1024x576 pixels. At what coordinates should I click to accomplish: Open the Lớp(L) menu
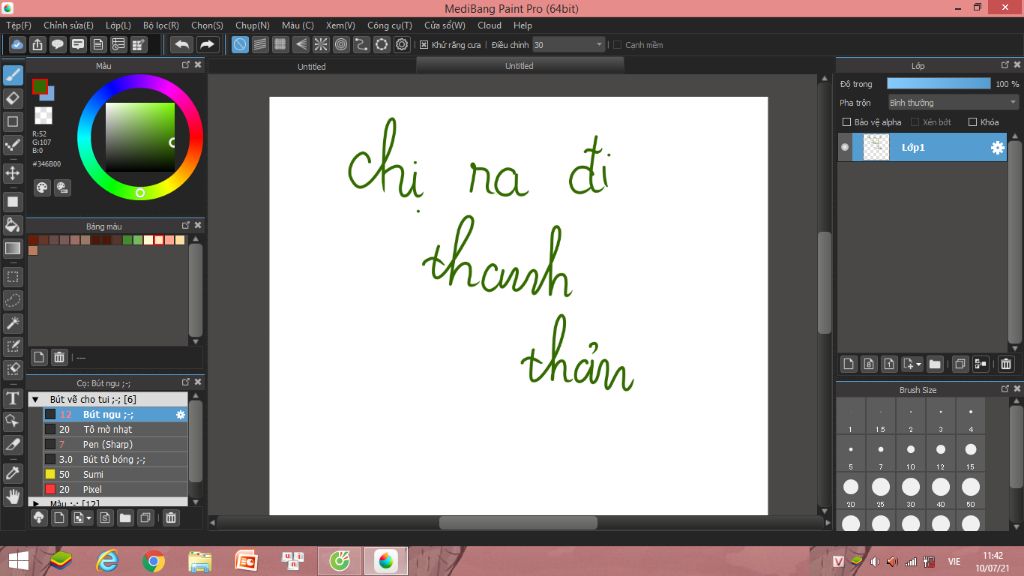(118, 25)
